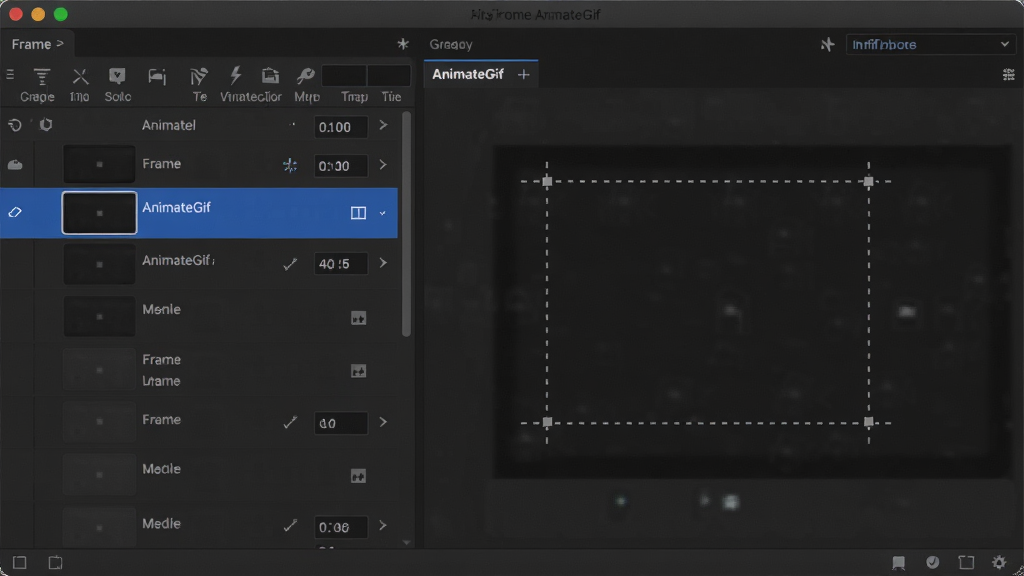Screen dimensions: 1024x576
Task: Select the Imo crossed-lines tool
Action: coord(80,77)
